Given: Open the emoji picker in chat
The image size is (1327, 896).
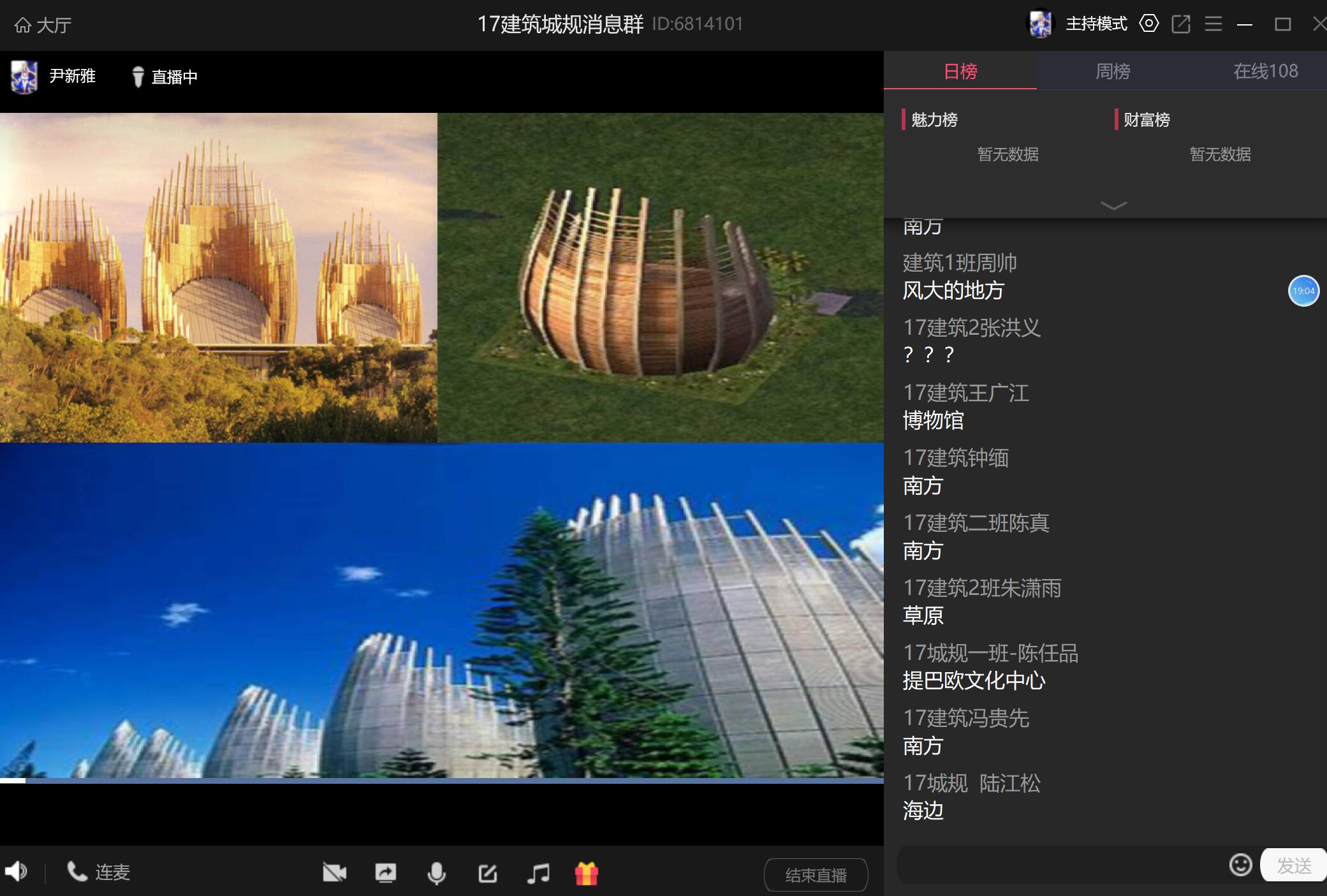Looking at the screenshot, I should coord(1240,865).
